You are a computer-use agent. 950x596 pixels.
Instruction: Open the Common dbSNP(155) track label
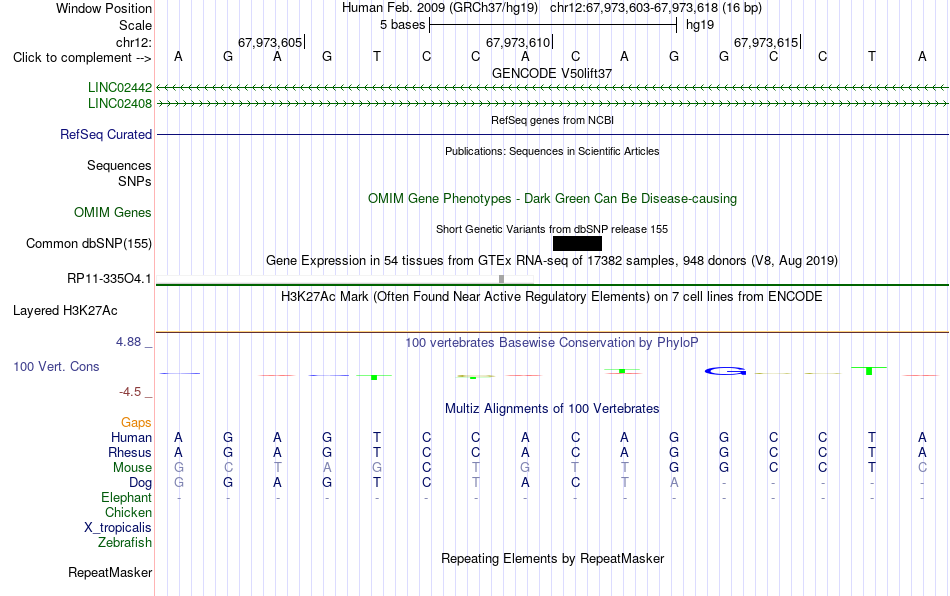tap(89, 243)
